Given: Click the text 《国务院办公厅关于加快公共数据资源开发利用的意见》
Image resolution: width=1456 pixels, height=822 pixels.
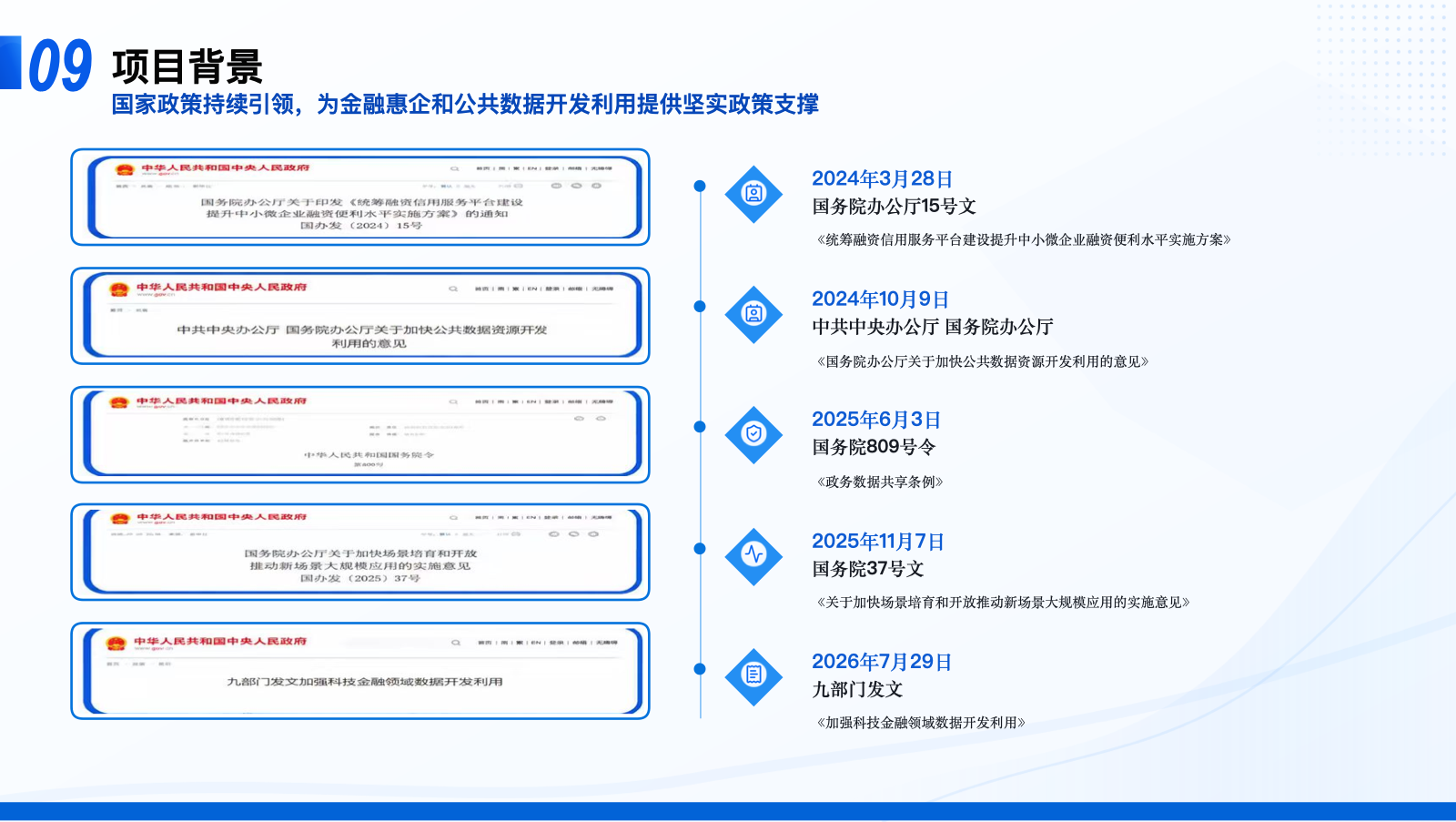Looking at the screenshot, I should click(983, 361).
